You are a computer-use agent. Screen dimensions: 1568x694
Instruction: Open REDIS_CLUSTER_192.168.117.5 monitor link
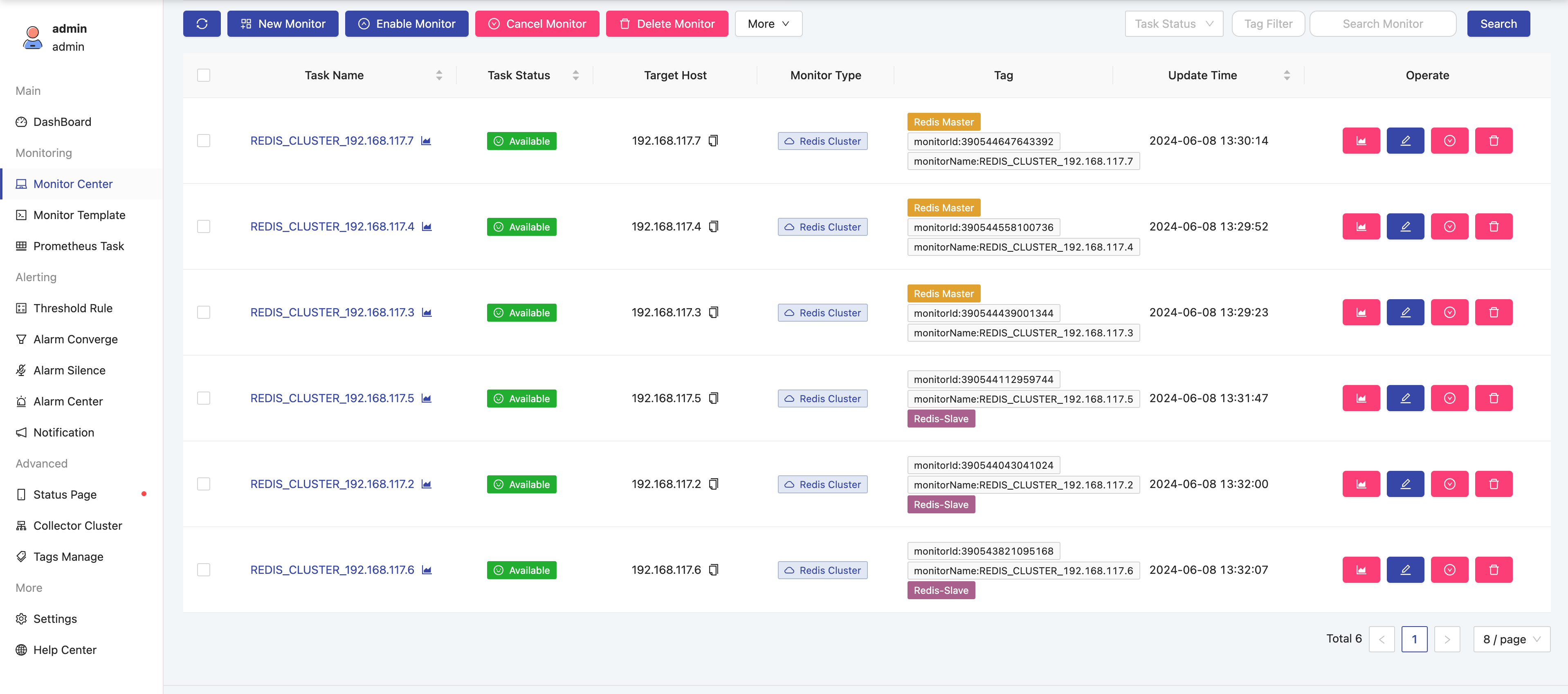(332, 398)
